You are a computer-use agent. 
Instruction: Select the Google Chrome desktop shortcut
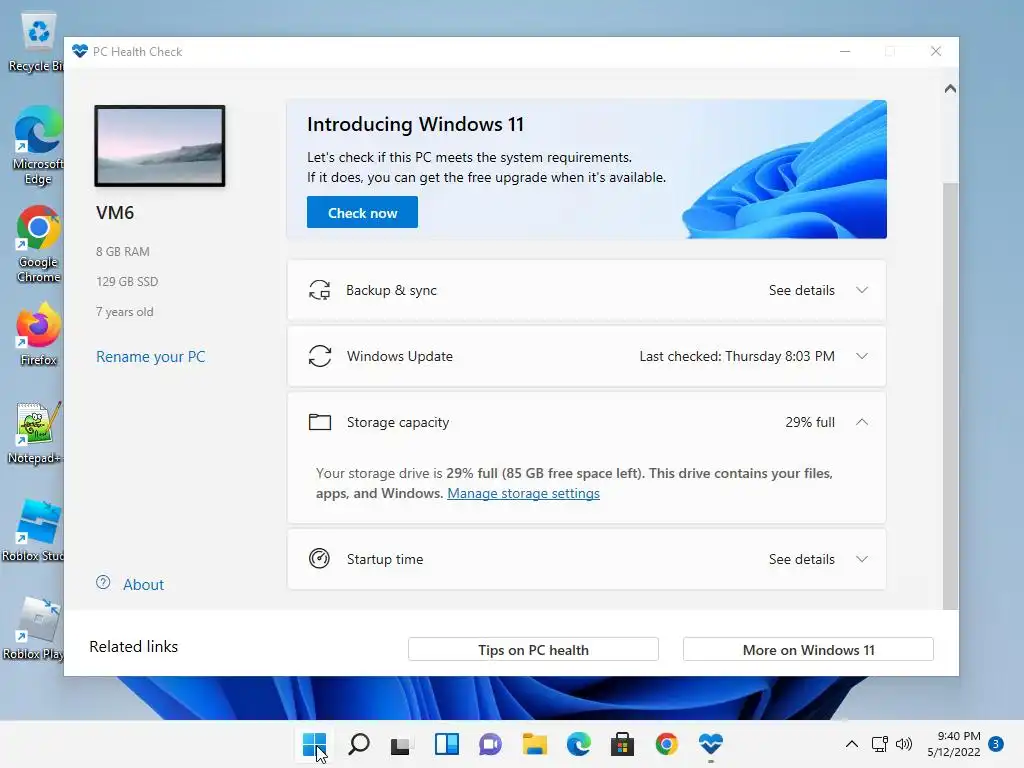(38, 244)
